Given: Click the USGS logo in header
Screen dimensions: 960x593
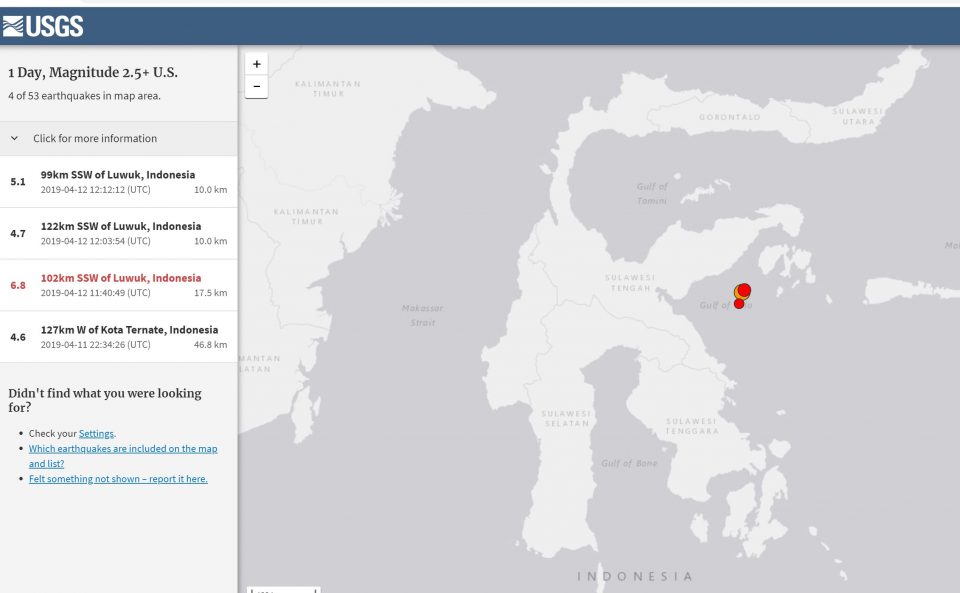Looking at the screenshot, I should [42, 26].
